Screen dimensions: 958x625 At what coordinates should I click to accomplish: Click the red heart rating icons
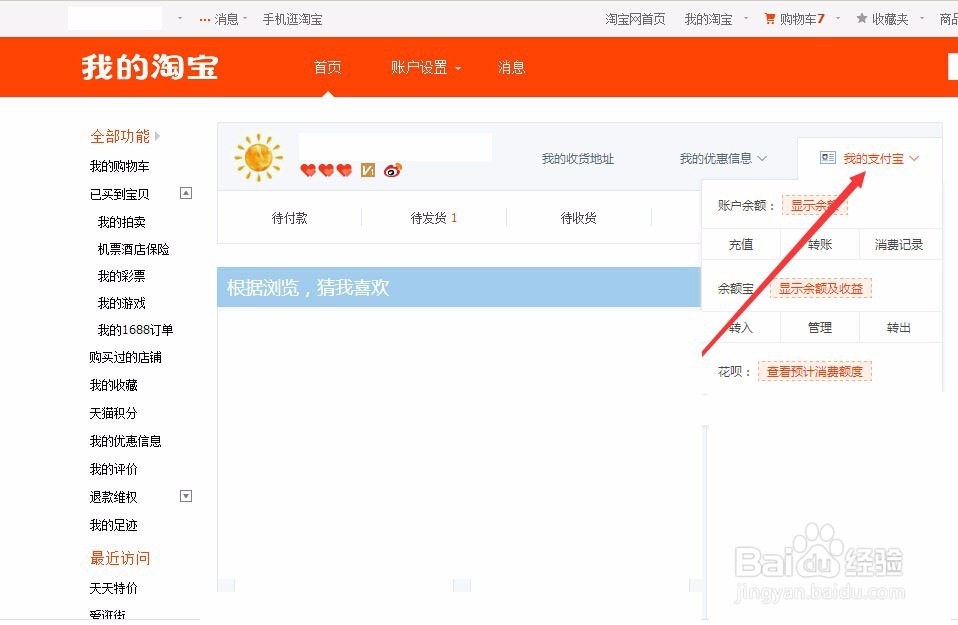coord(327,170)
